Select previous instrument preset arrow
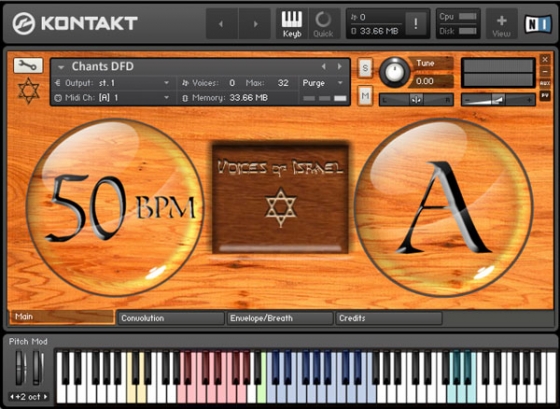Viewport: 560px width, 409px height. pyautogui.click(x=324, y=66)
